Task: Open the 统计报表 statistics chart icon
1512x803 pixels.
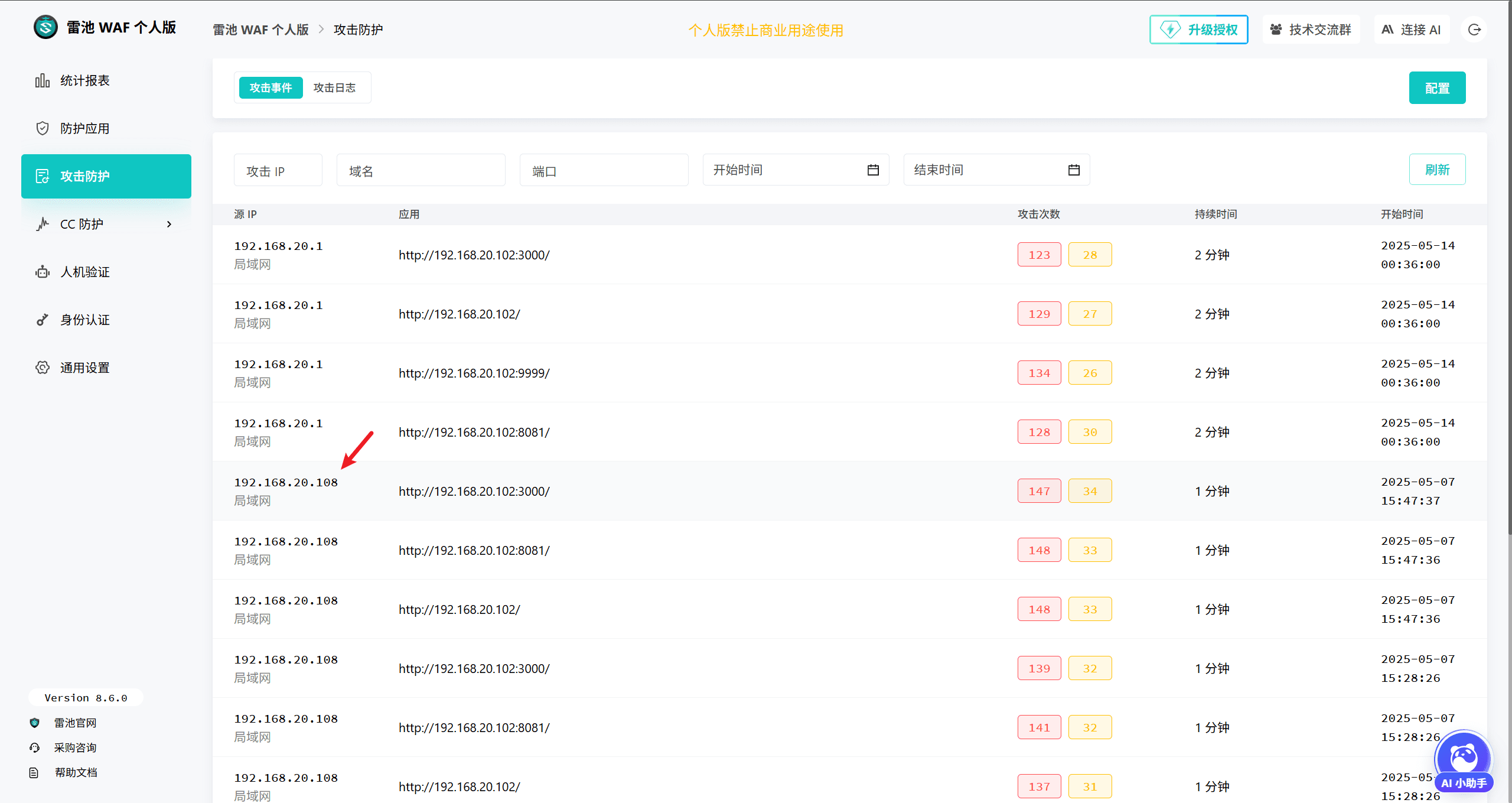Action: (x=43, y=80)
